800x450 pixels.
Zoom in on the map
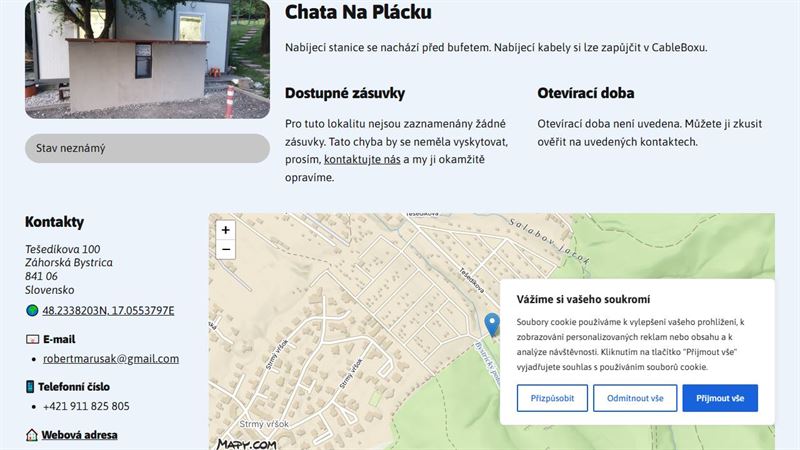[226, 230]
